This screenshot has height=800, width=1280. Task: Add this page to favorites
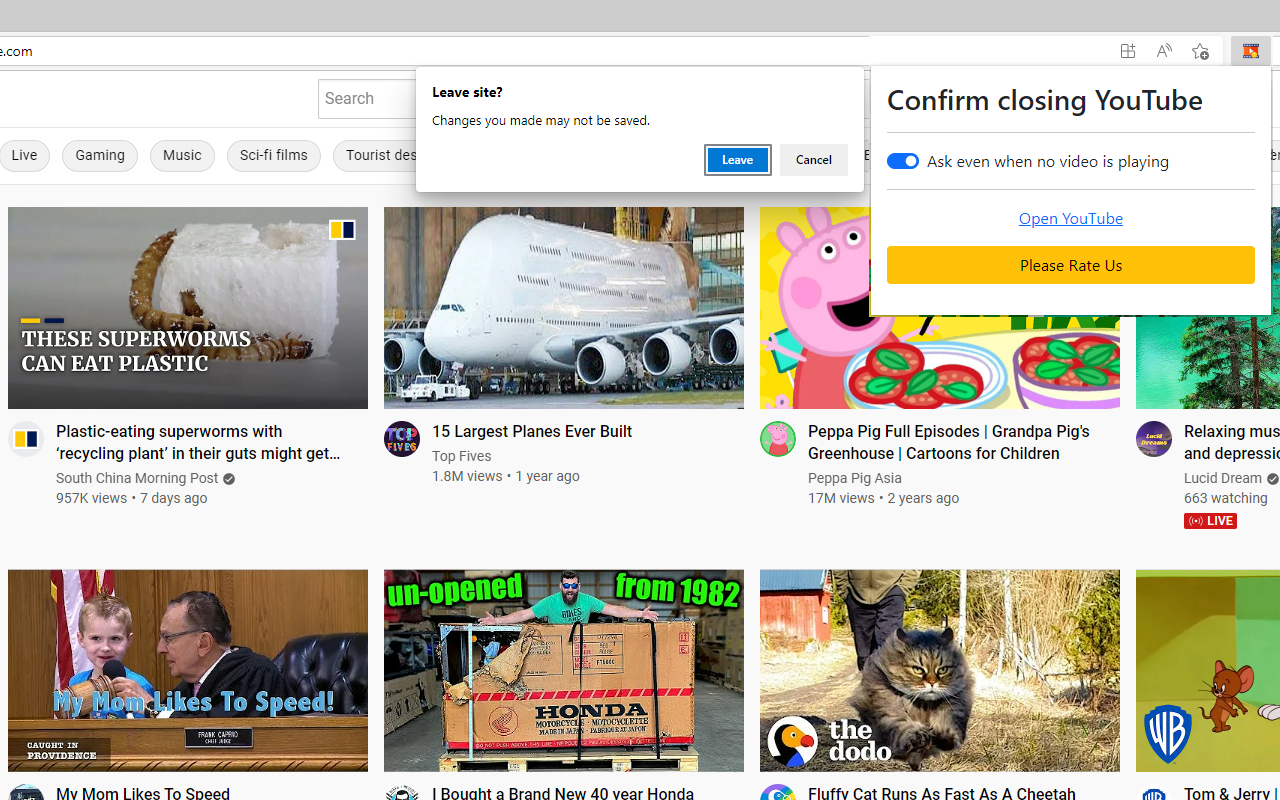click(x=1200, y=51)
